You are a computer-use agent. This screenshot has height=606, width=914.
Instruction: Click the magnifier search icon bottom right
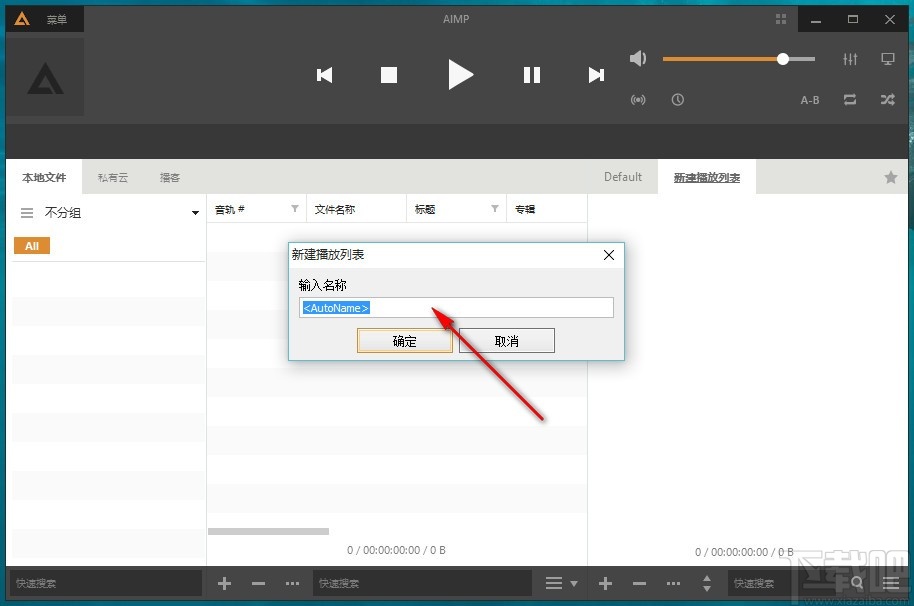pyautogui.click(x=857, y=583)
